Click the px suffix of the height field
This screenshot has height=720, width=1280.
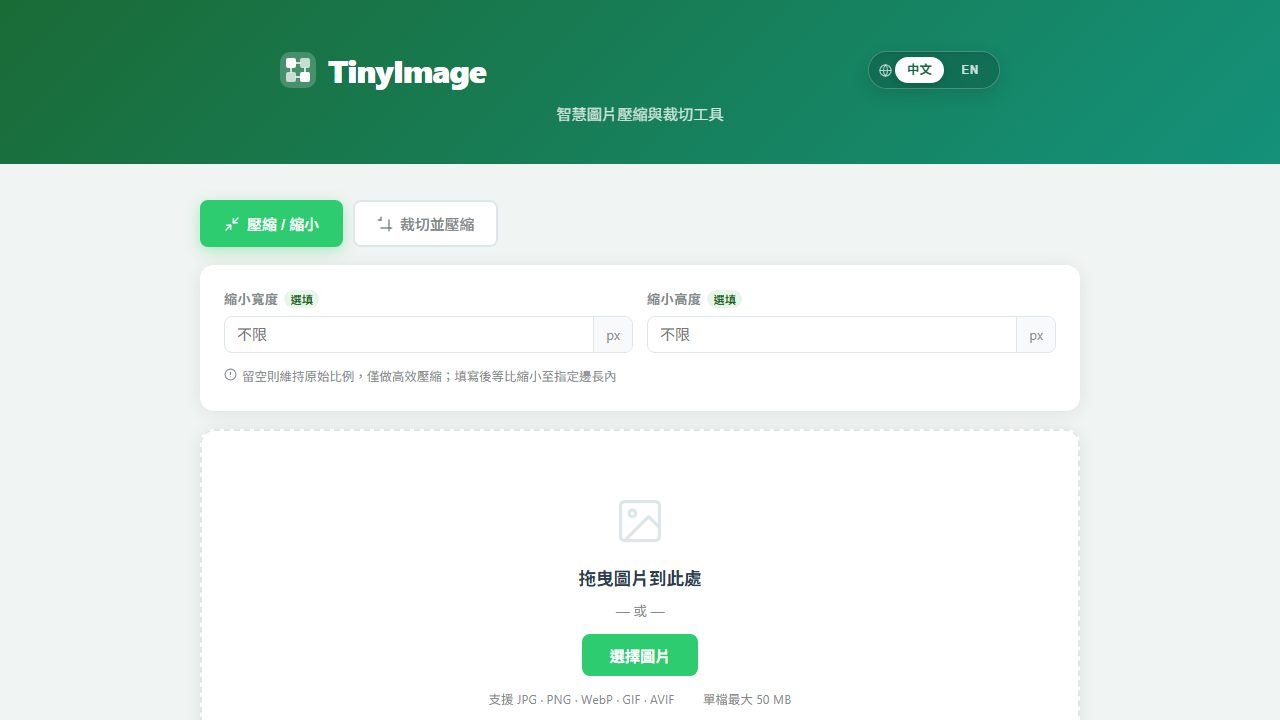(1036, 335)
